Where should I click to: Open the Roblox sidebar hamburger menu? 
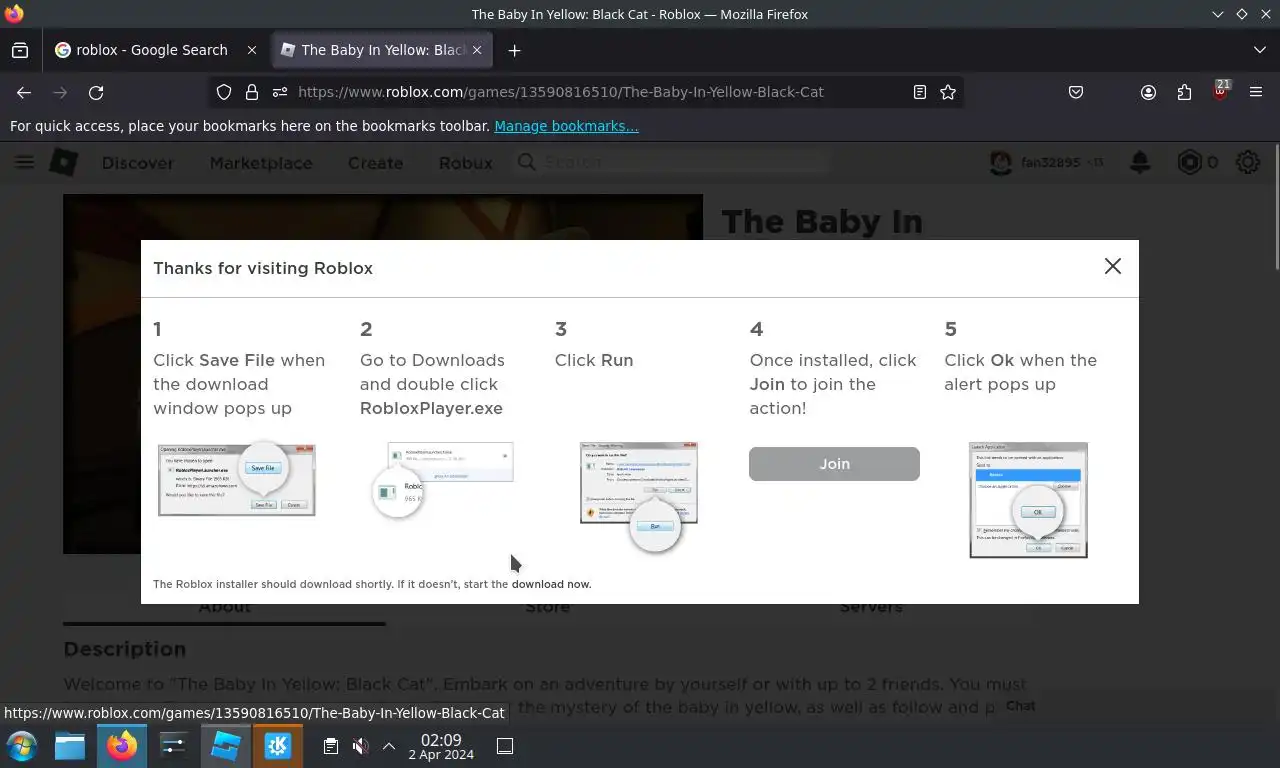point(24,162)
